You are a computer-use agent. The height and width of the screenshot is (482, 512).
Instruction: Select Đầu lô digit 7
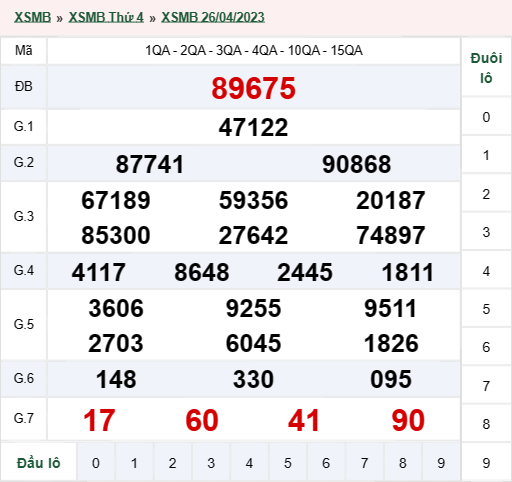pyautogui.click(x=364, y=462)
